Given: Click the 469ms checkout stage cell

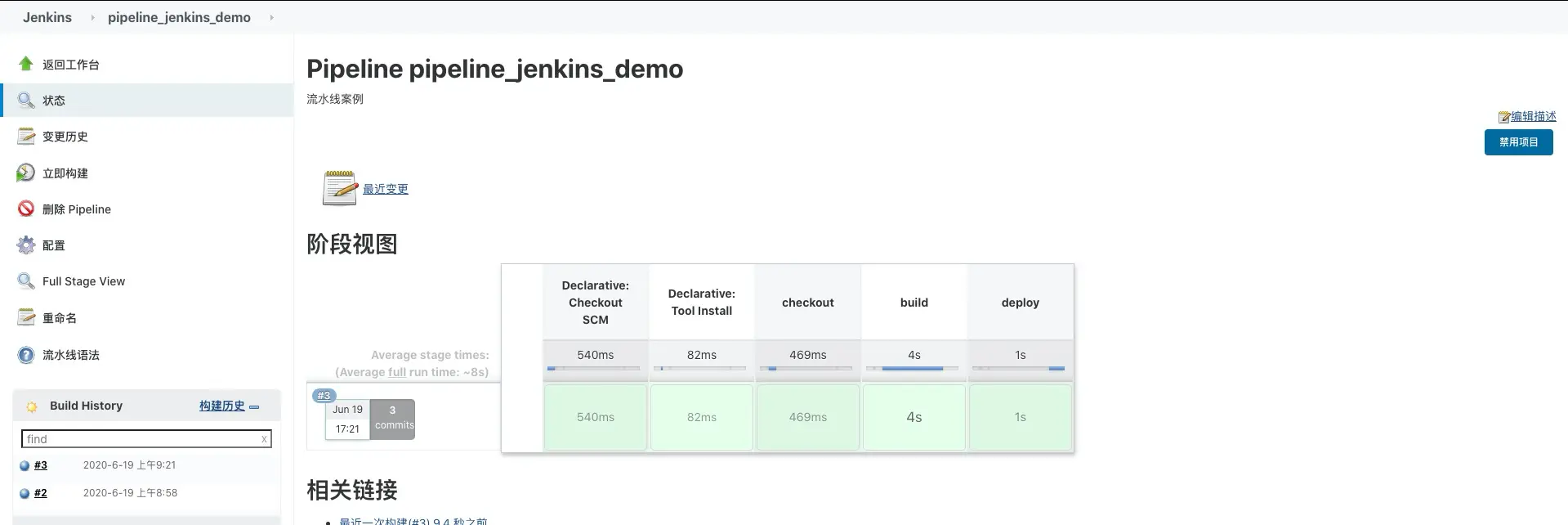Looking at the screenshot, I should 808,417.
